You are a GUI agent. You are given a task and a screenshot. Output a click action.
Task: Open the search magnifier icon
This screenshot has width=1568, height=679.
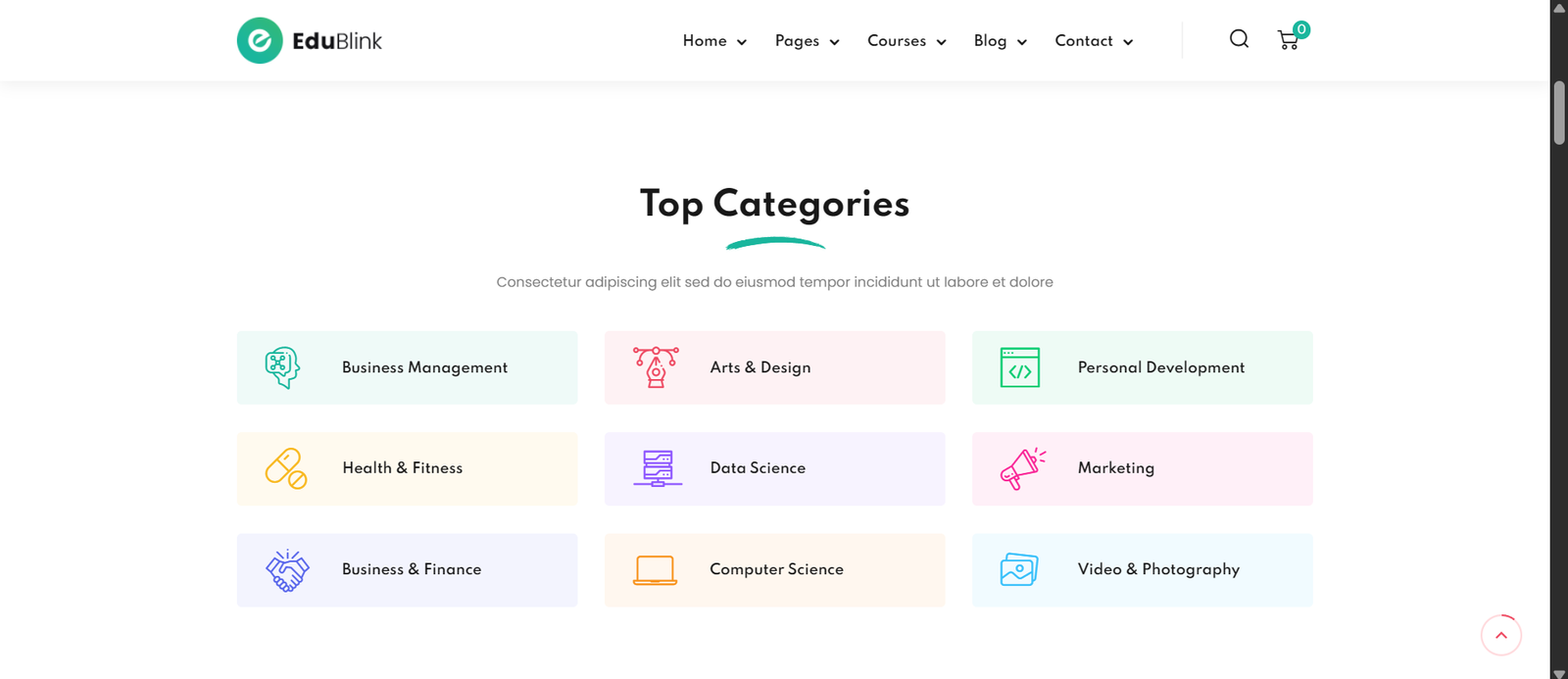point(1239,39)
